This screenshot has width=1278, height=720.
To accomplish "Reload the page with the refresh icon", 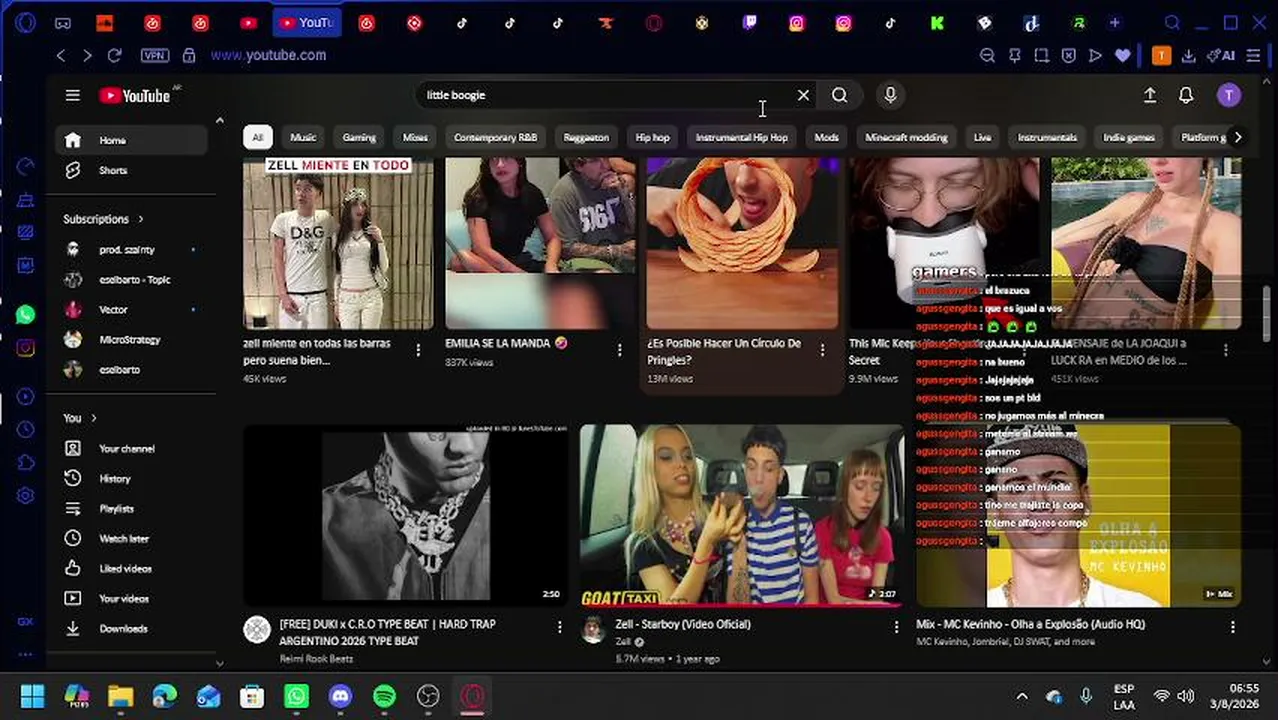I will [114, 56].
